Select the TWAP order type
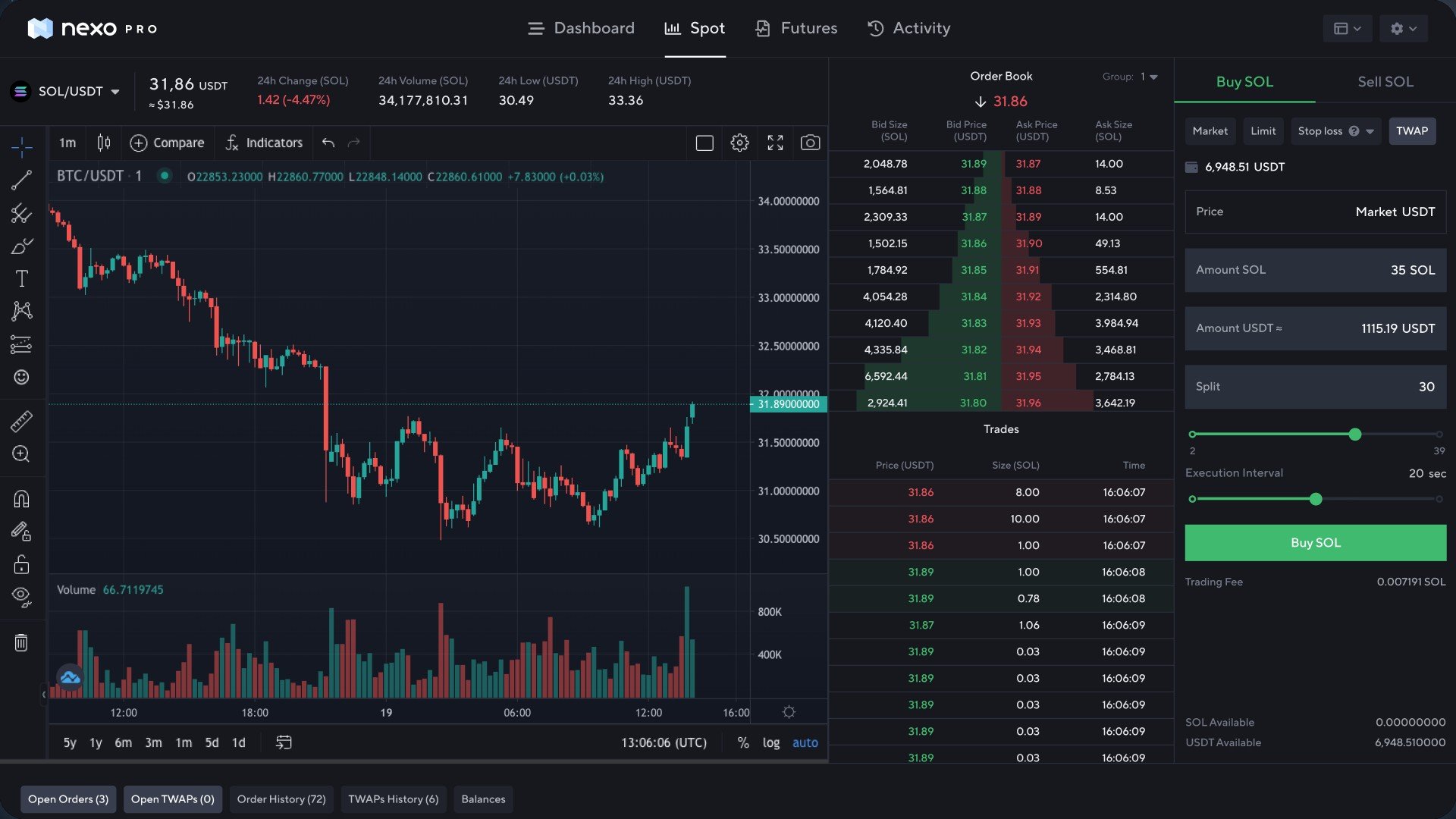The height and width of the screenshot is (819, 1456). pyautogui.click(x=1412, y=131)
